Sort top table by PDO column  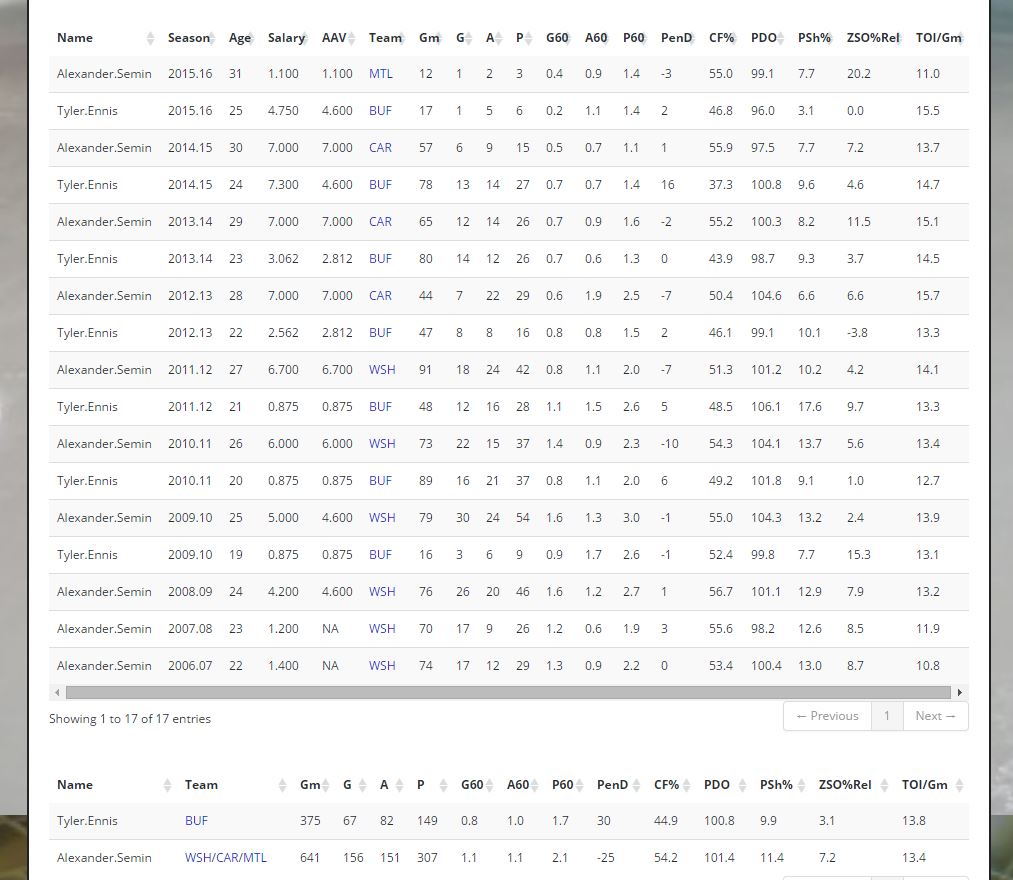click(x=766, y=37)
